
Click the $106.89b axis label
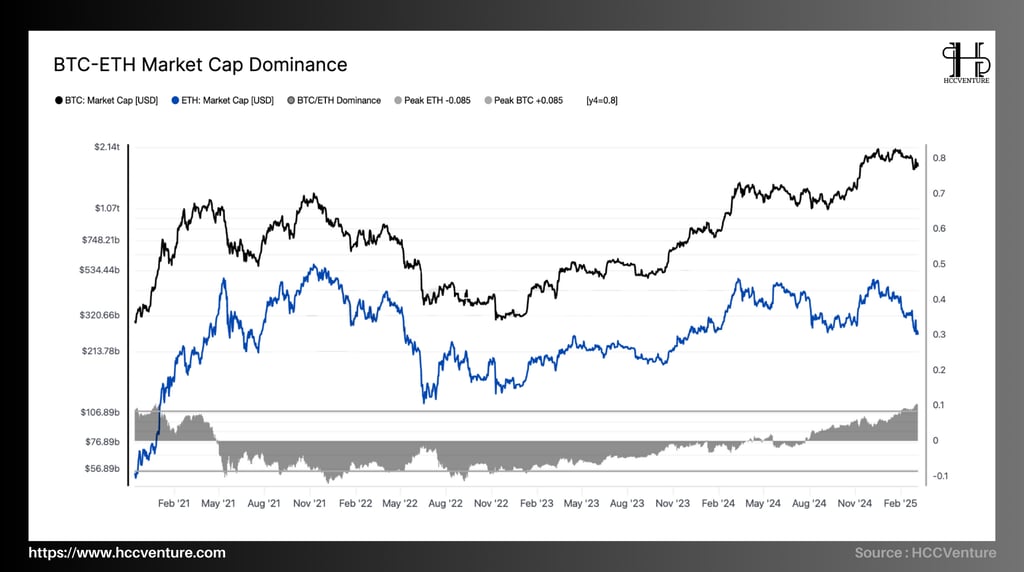(x=101, y=412)
